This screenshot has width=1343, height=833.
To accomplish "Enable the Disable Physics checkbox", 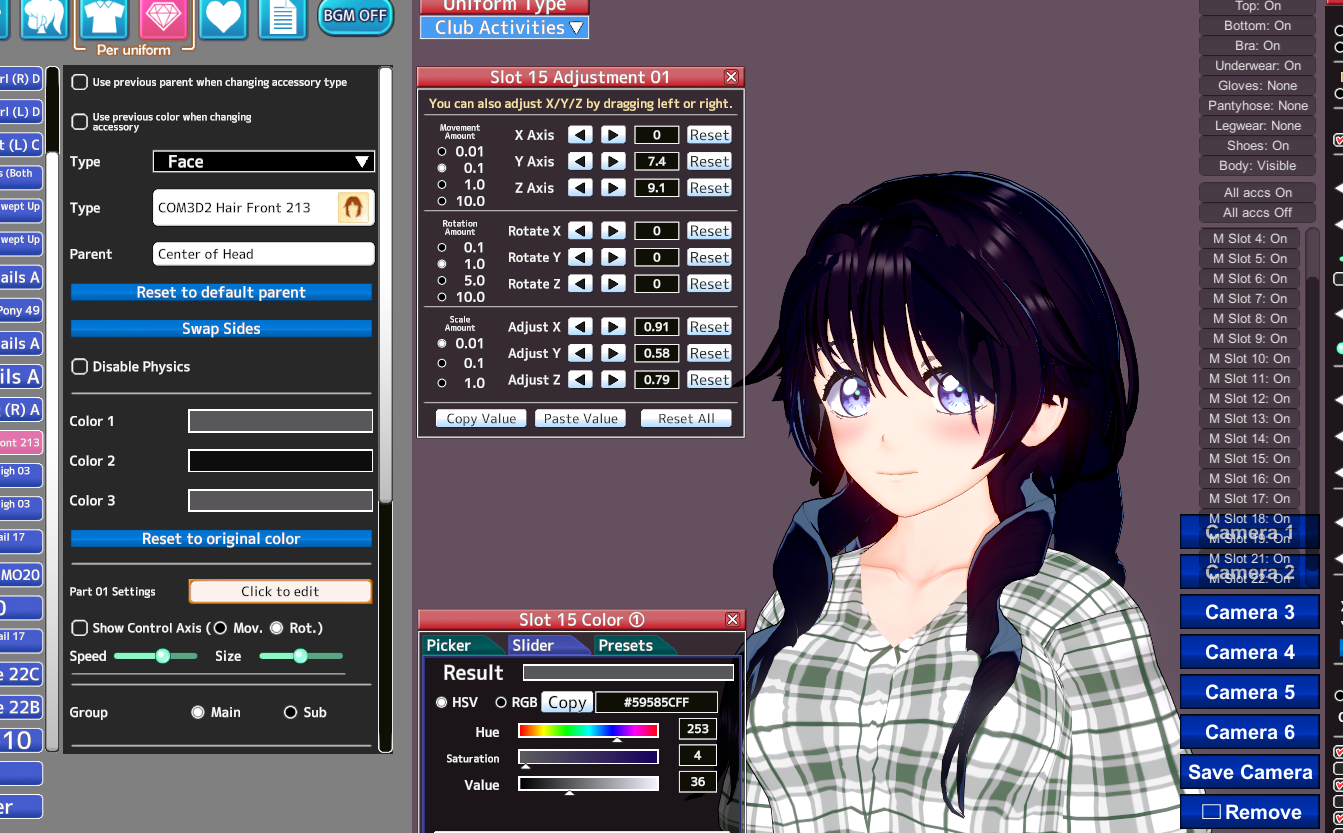I will 80,367.
